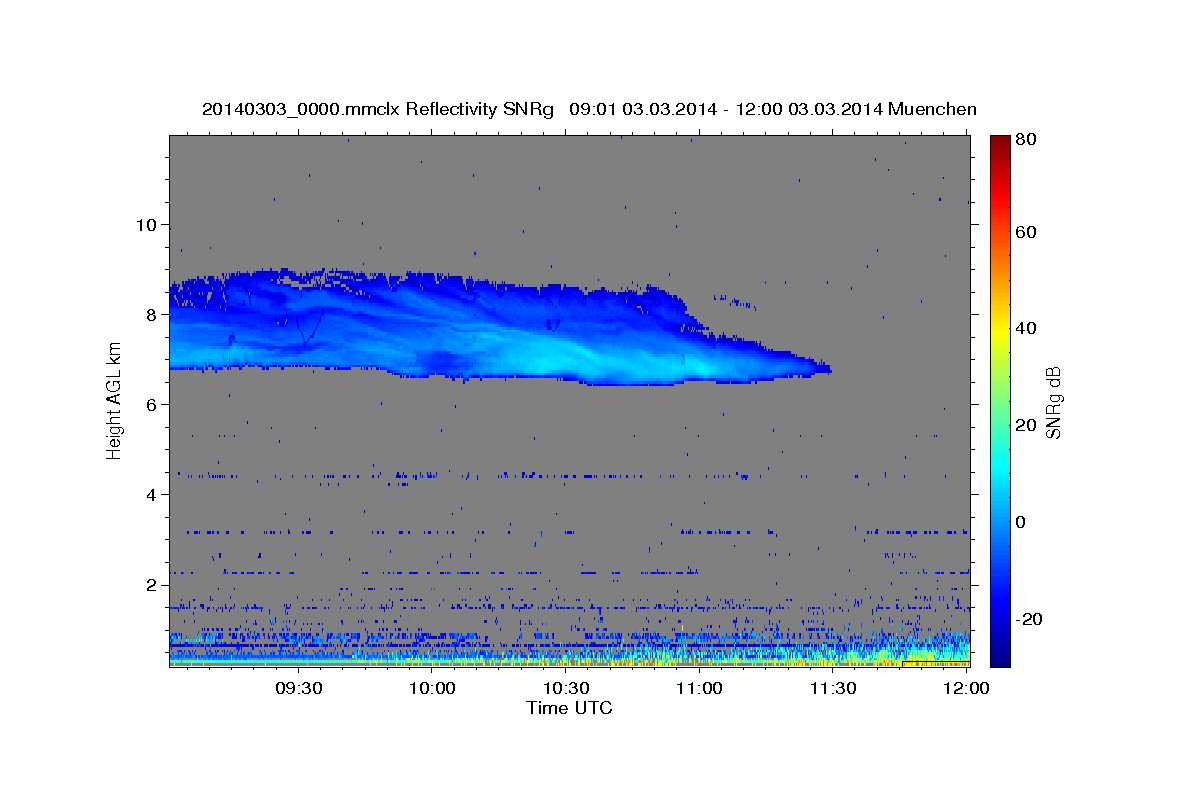Click the 11:00 time tick label
Image resolution: width=1200 pixels, height=800 pixels.
[700, 689]
